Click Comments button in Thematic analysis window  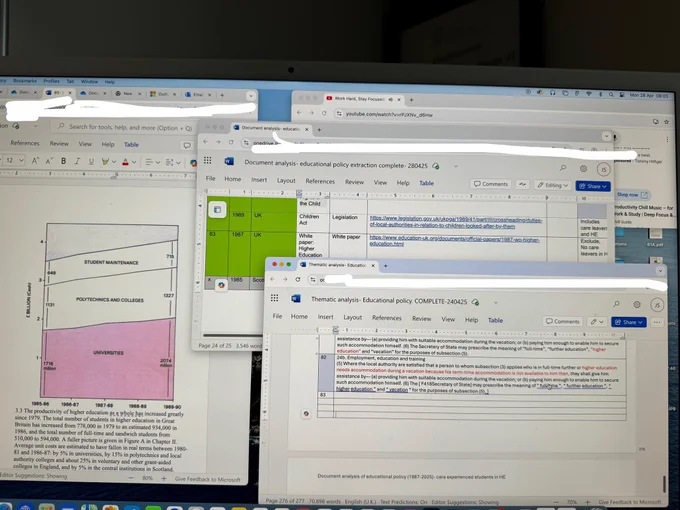(x=562, y=321)
